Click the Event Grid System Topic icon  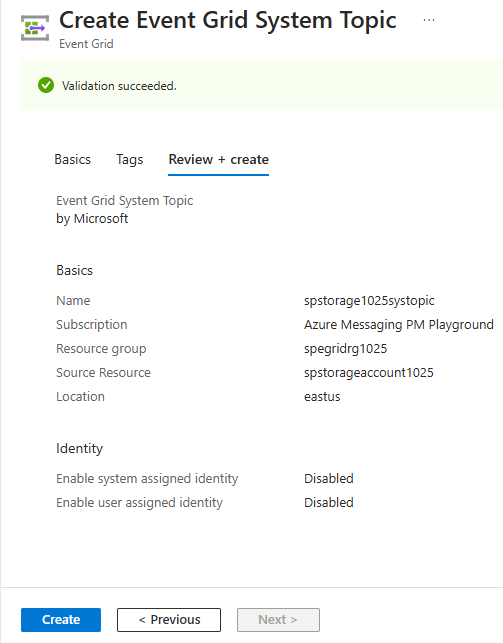[35, 28]
